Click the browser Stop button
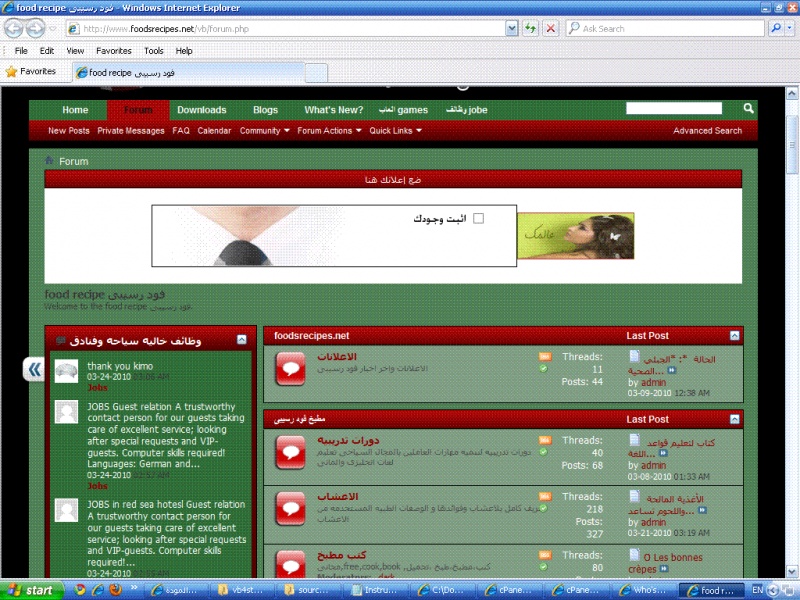 550,28
